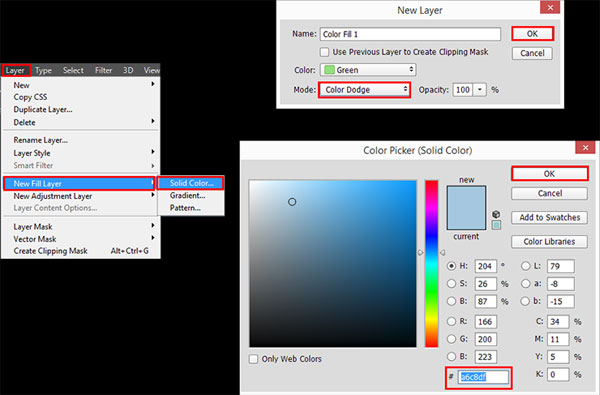Select the R red radio button
The width and height of the screenshot is (600, 395).
tap(452, 322)
